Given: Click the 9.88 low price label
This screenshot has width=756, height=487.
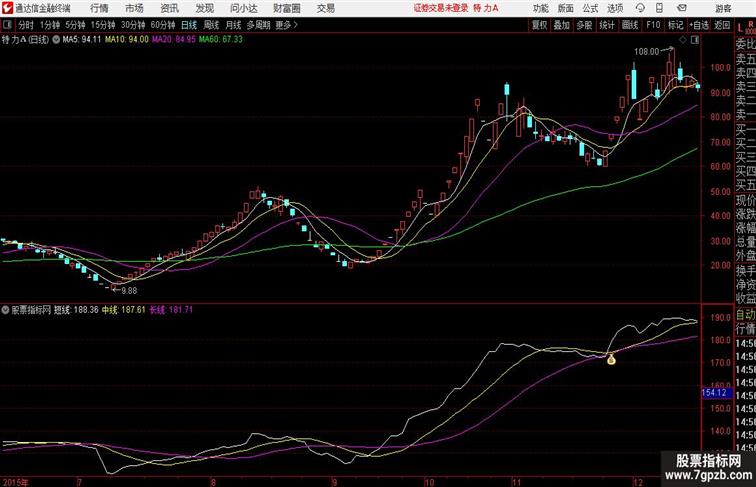Looking at the screenshot, I should 129,290.
